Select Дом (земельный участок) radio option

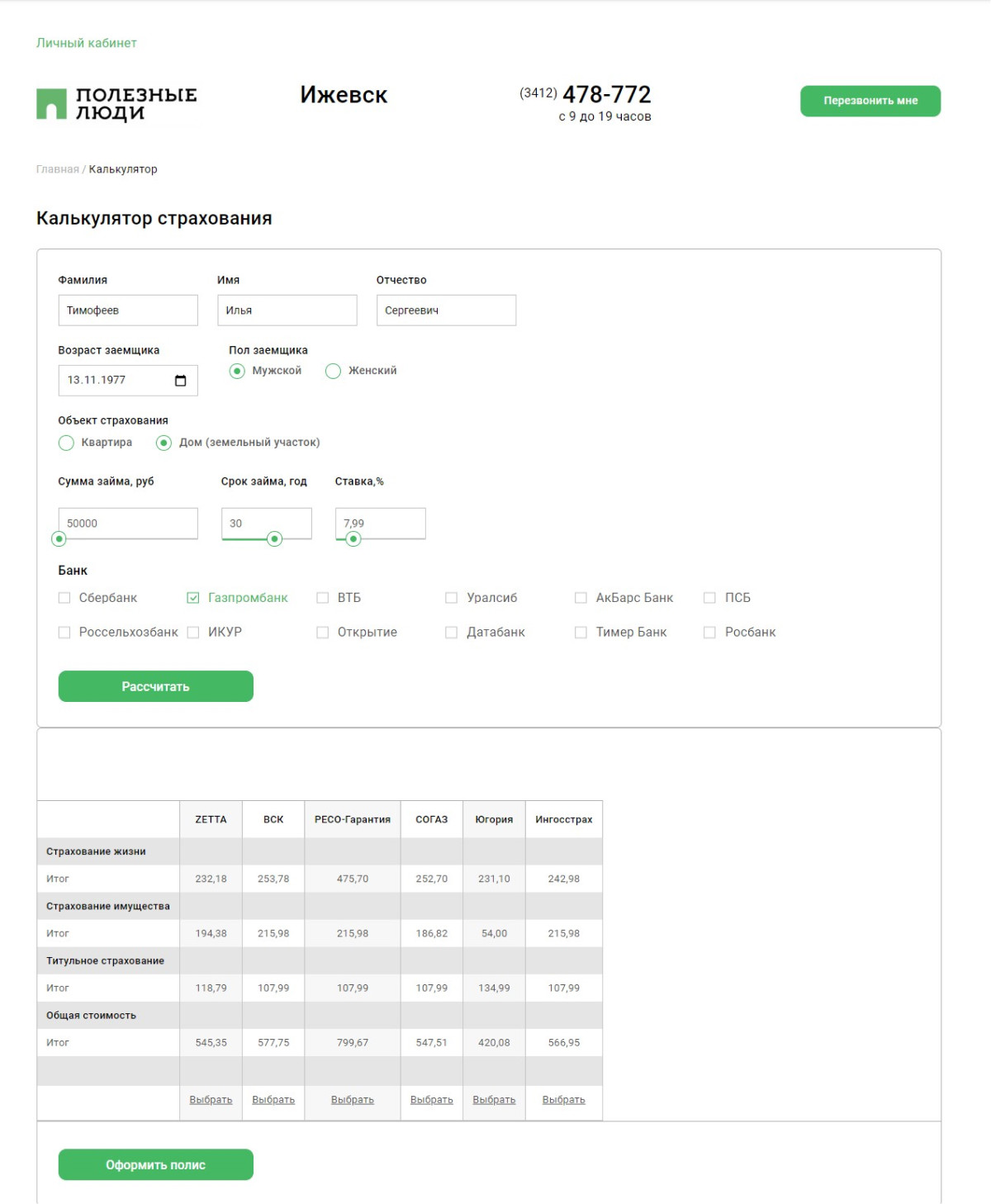[x=164, y=443]
